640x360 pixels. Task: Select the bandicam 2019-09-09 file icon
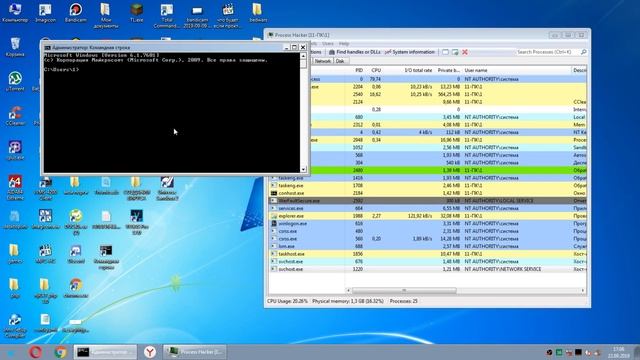point(197,15)
